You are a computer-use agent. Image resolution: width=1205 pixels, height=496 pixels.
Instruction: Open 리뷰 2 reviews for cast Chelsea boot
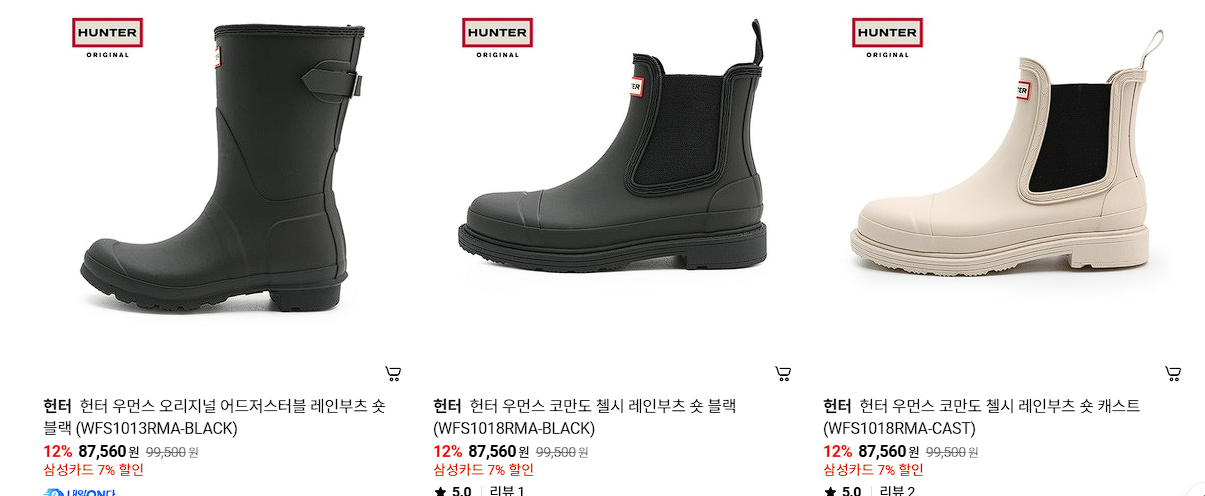pos(897,491)
